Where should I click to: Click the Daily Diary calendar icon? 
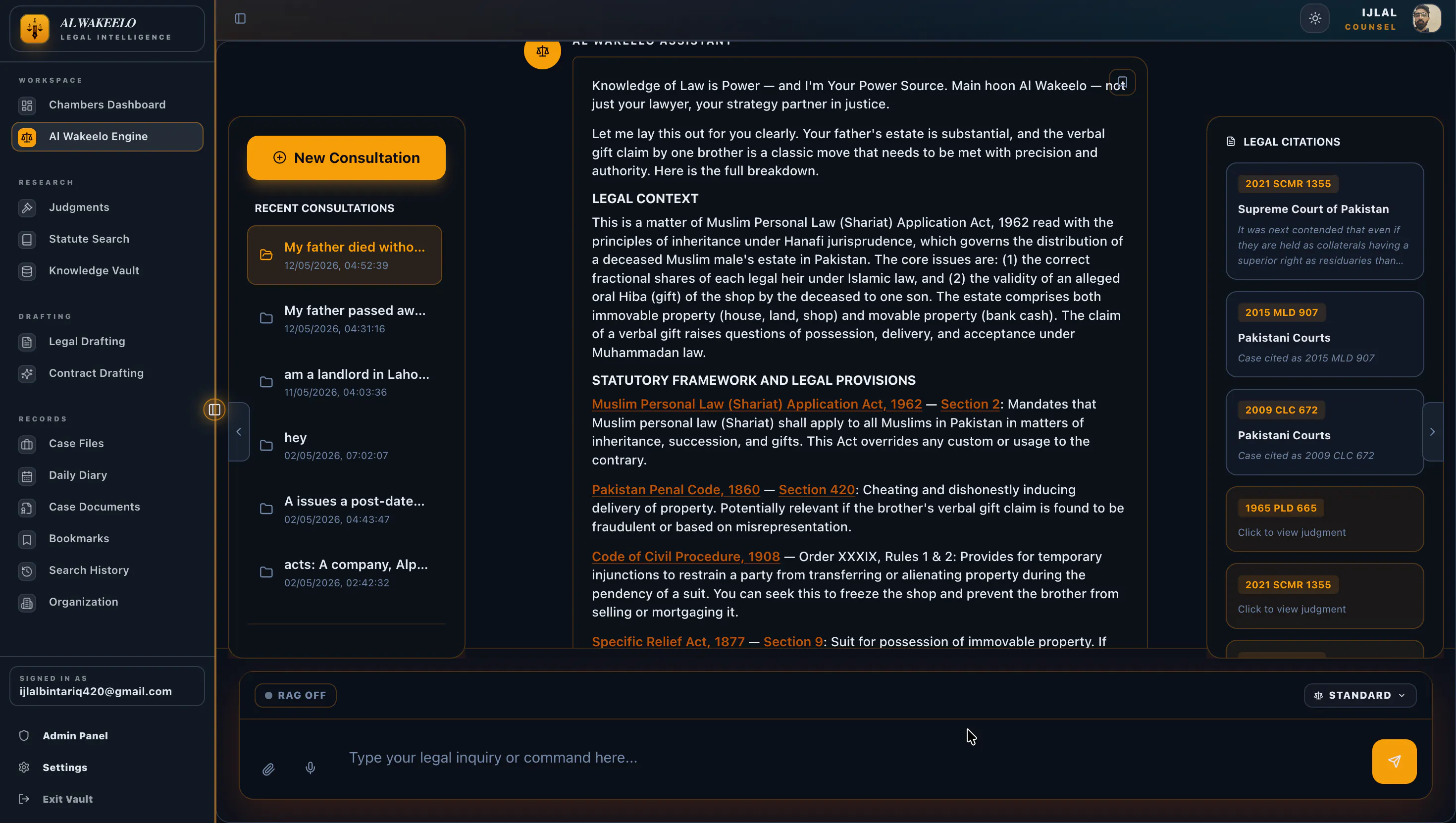click(x=27, y=476)
